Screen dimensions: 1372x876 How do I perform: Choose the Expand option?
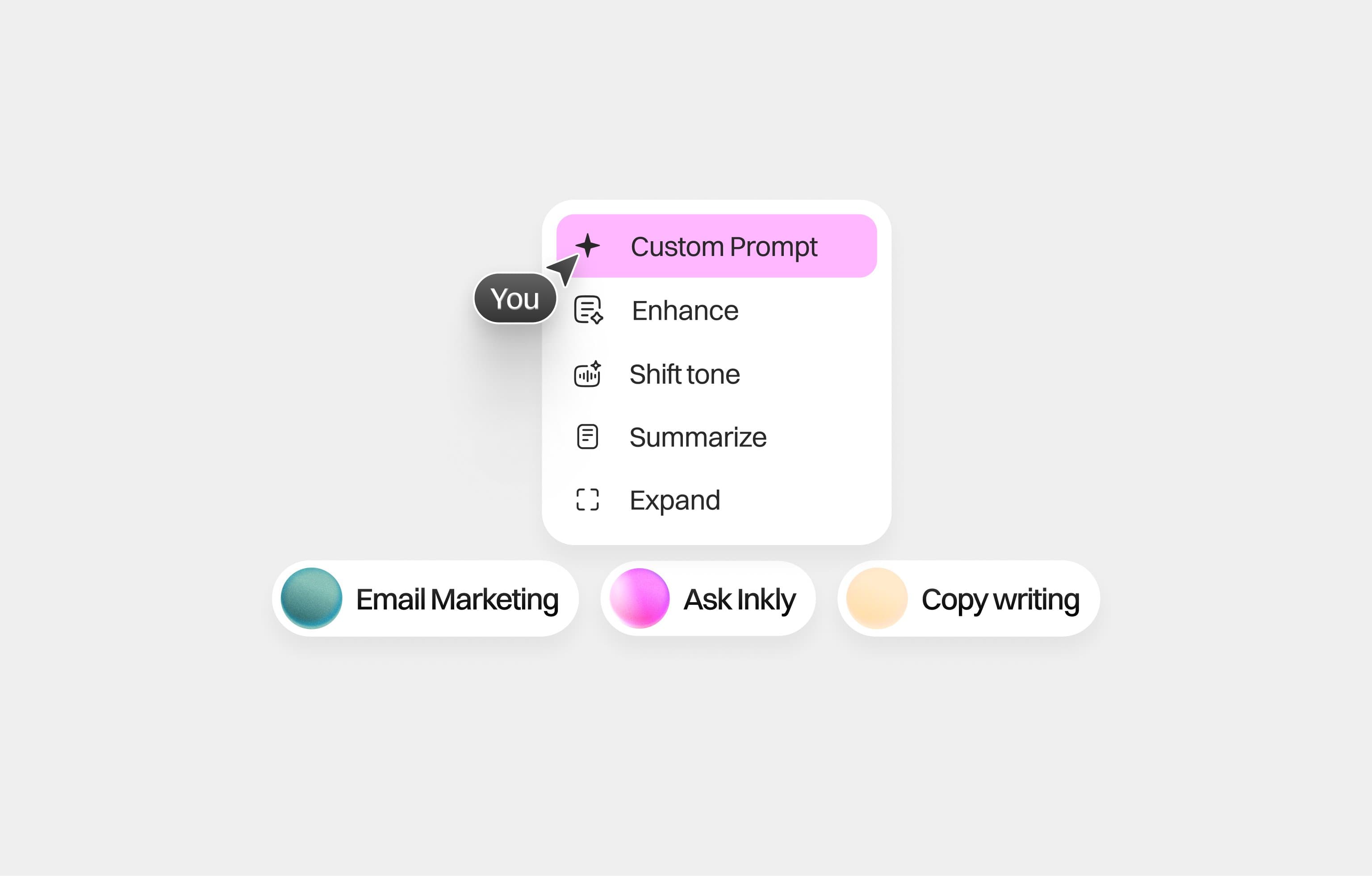click(716, 500)
